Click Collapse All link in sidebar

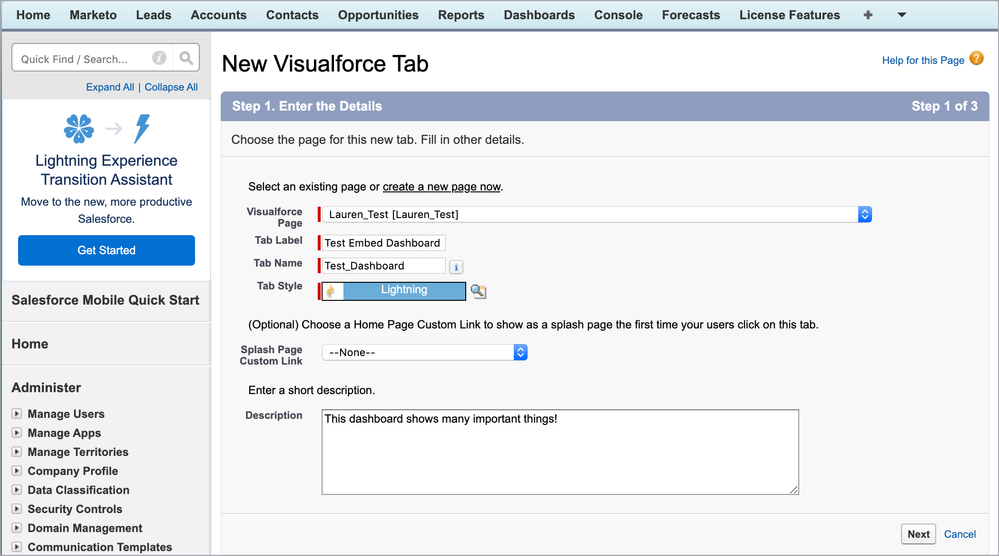tap(171, 87)
